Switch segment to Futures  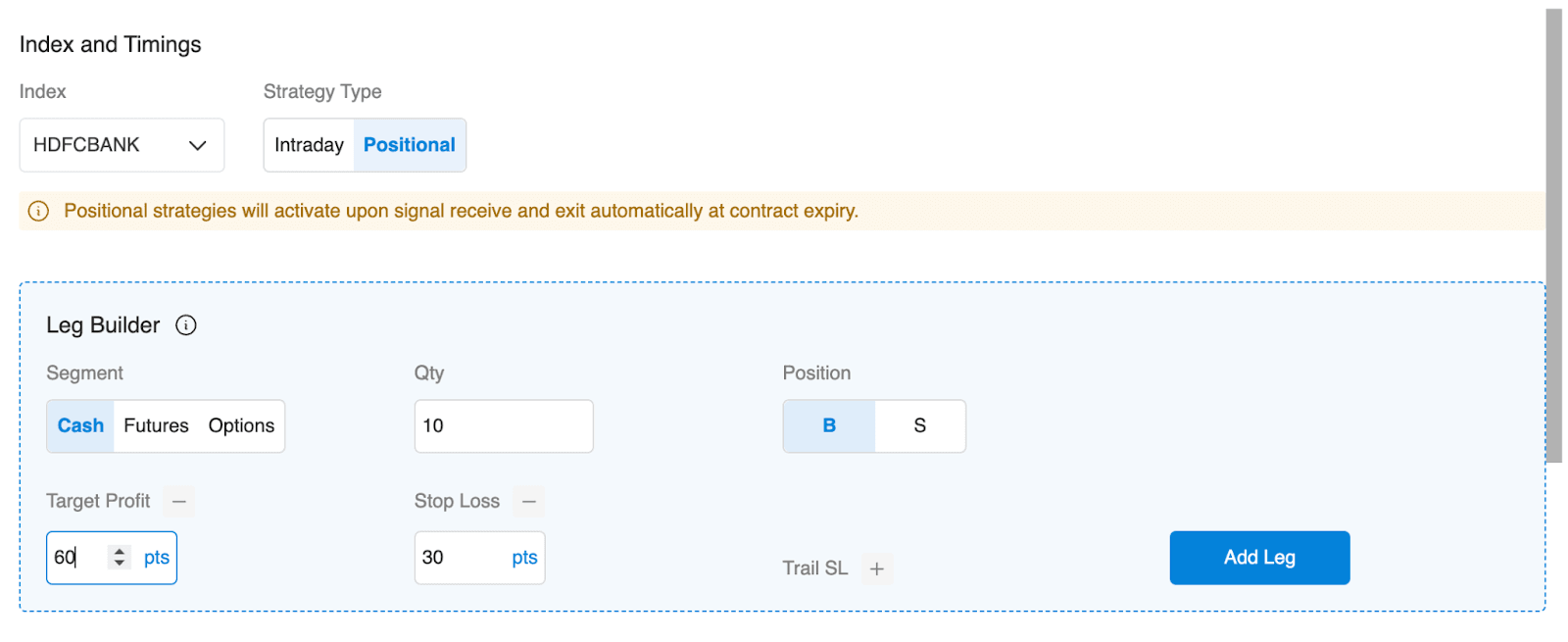point(156,426)
